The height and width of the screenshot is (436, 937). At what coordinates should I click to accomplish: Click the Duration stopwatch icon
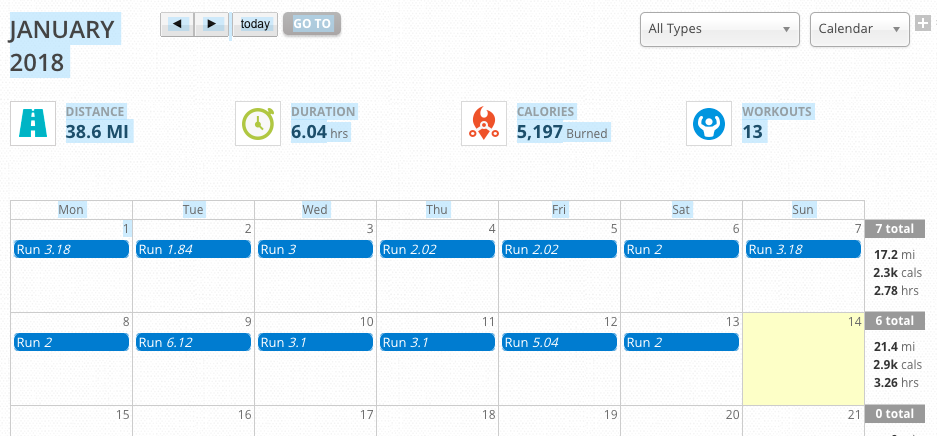(x=258, y=123)
